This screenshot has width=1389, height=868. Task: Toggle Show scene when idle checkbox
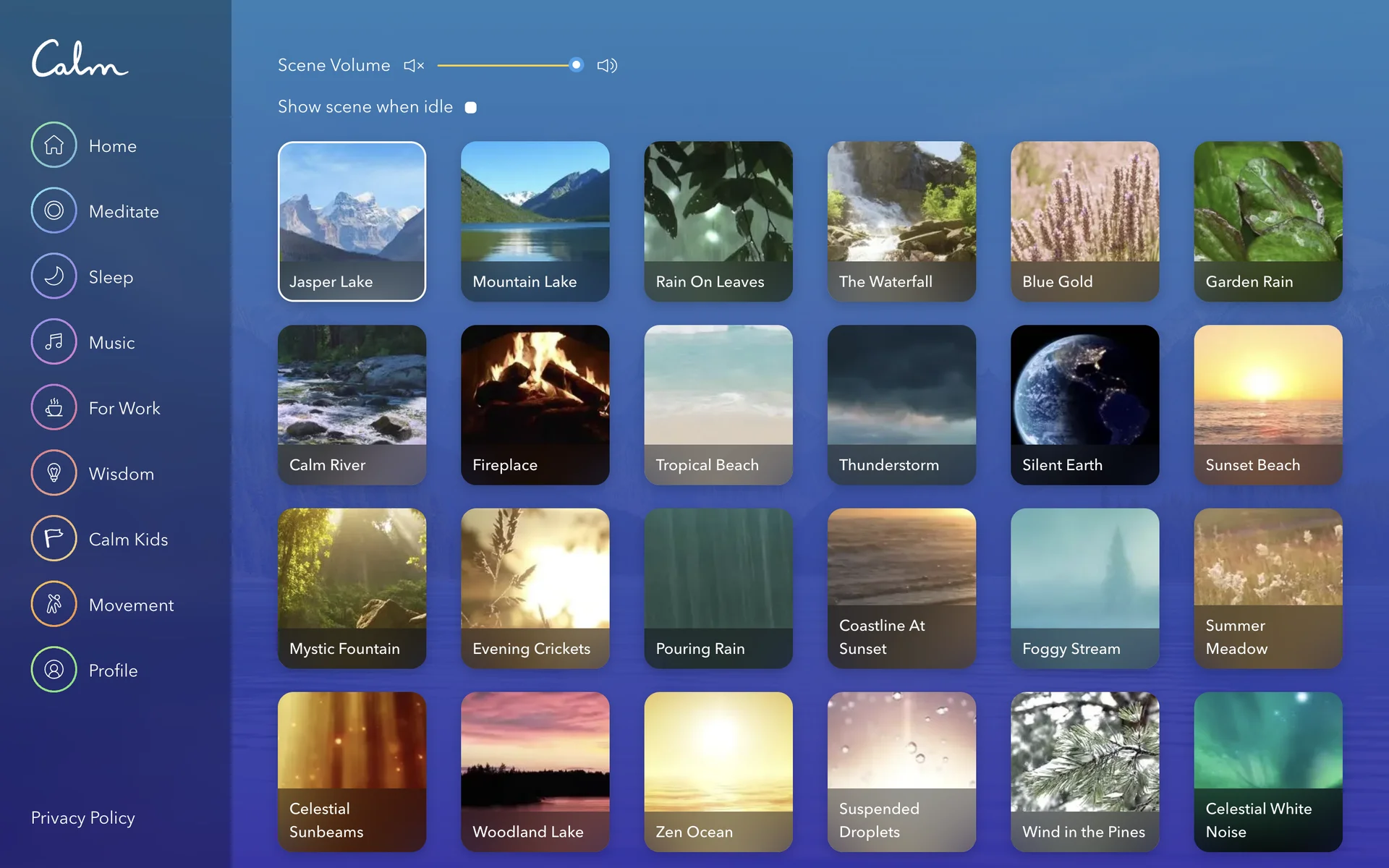[471, 108]
